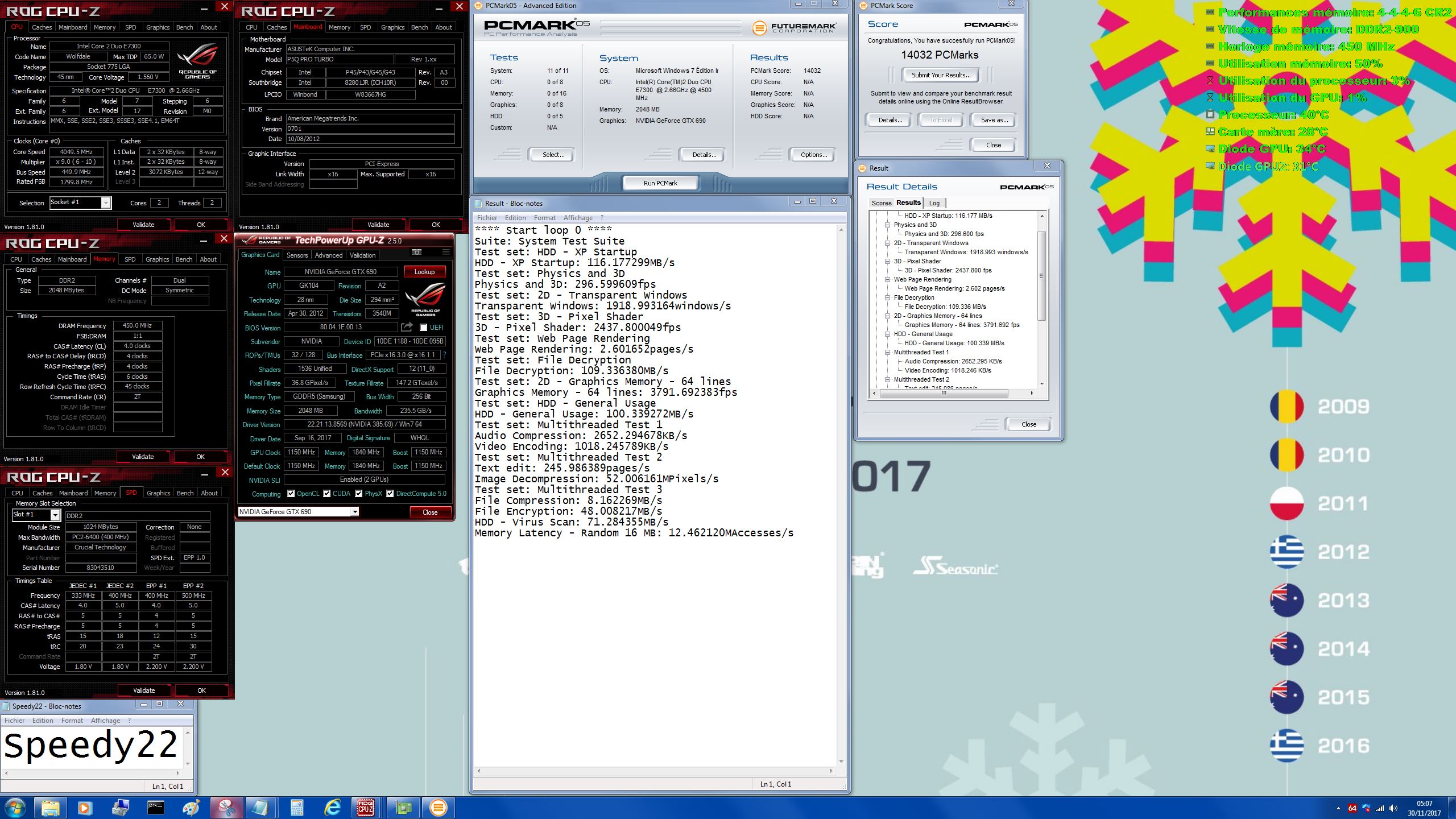Open the Command Prompt taskbar icon
This screenshot has height=819, width=1456.
(155, 808)
